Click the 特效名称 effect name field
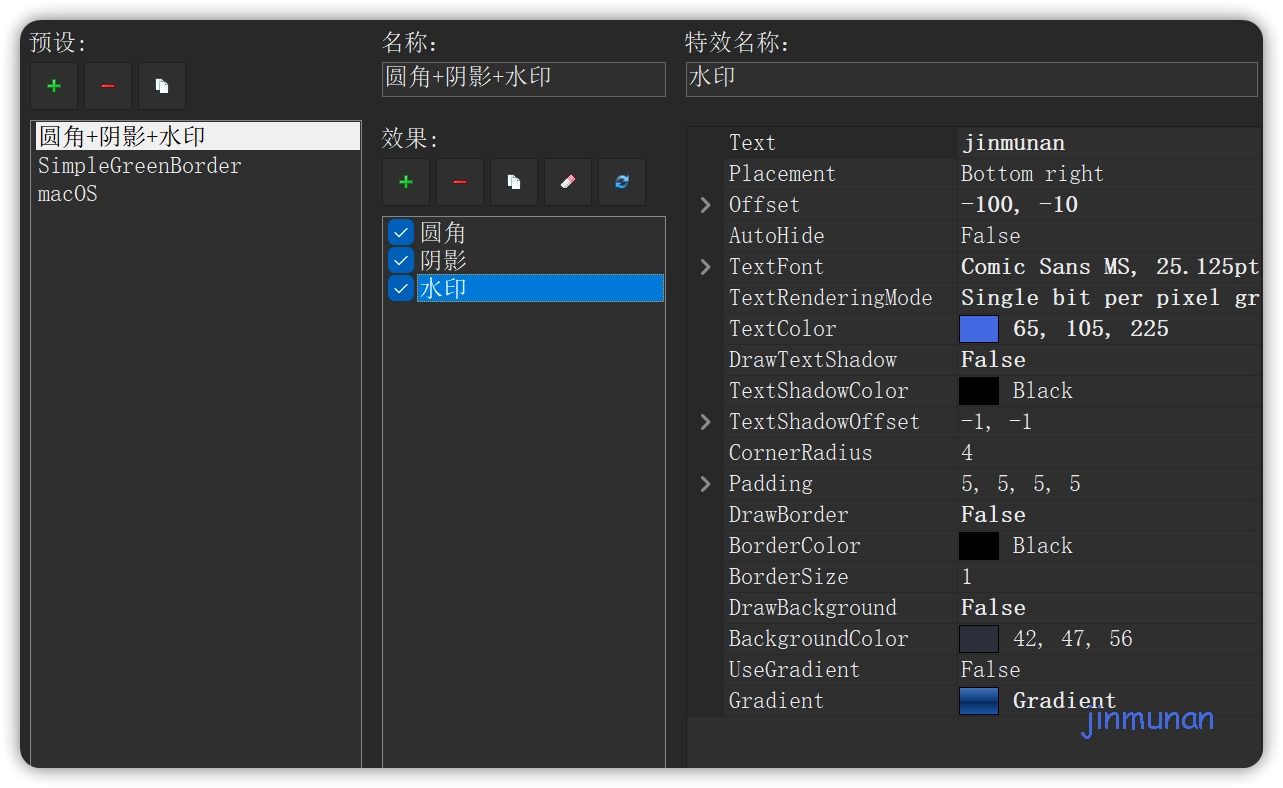The width and height of the screenshot is (1283, 788). click(x=971, y=79)
